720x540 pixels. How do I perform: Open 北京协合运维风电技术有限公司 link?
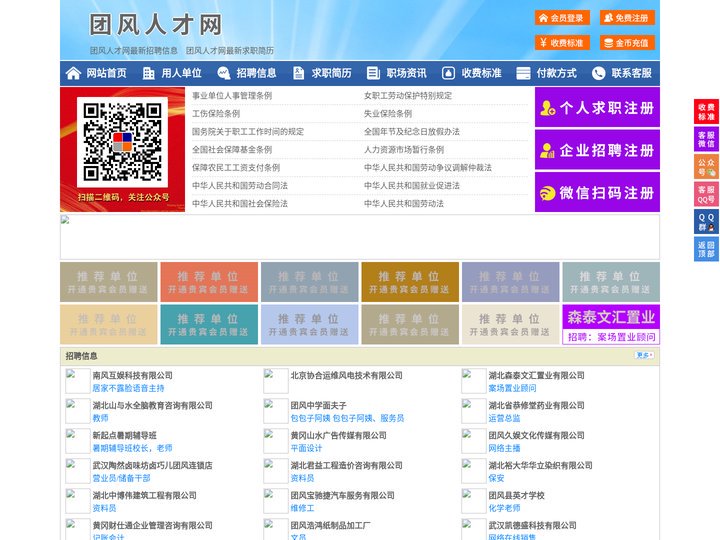pyautogui.click(x=347, y=375)
